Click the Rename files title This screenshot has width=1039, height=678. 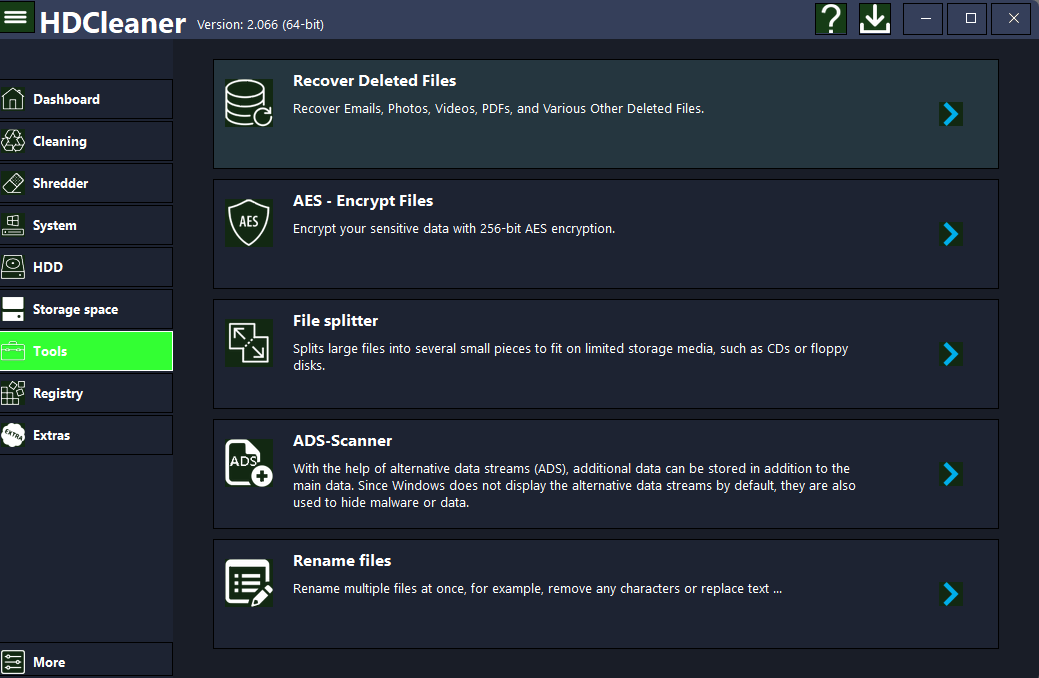click(342, 561)
